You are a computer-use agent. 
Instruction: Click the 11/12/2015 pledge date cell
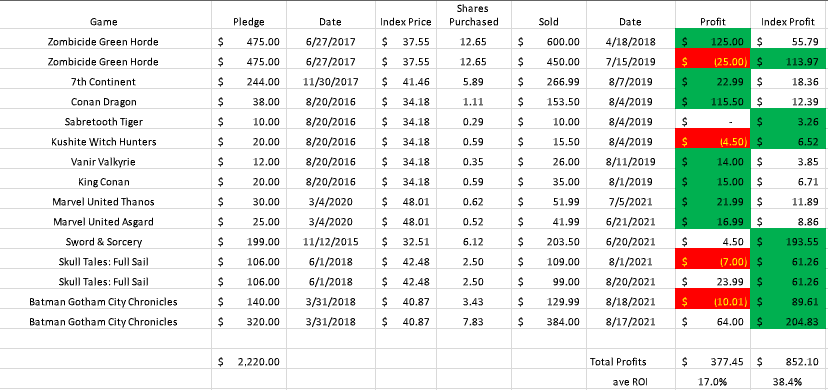(330, 242)
